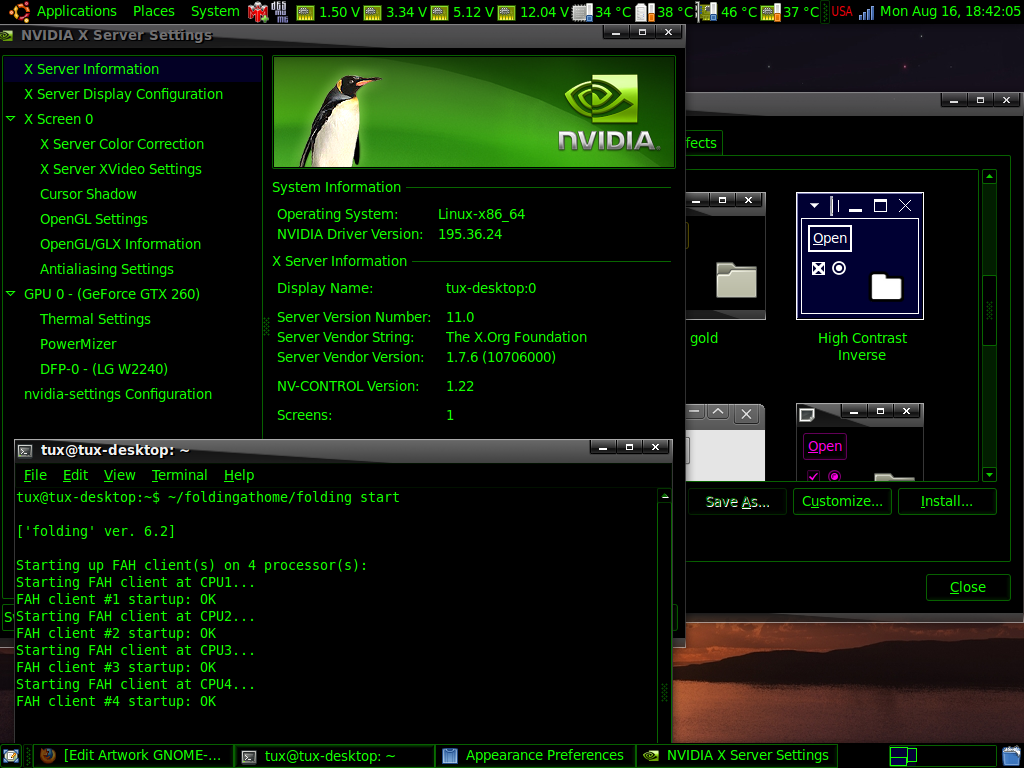1024x768 pixels.
Task: Click the folder icon in gold theme preview
Action: point(736,280)
